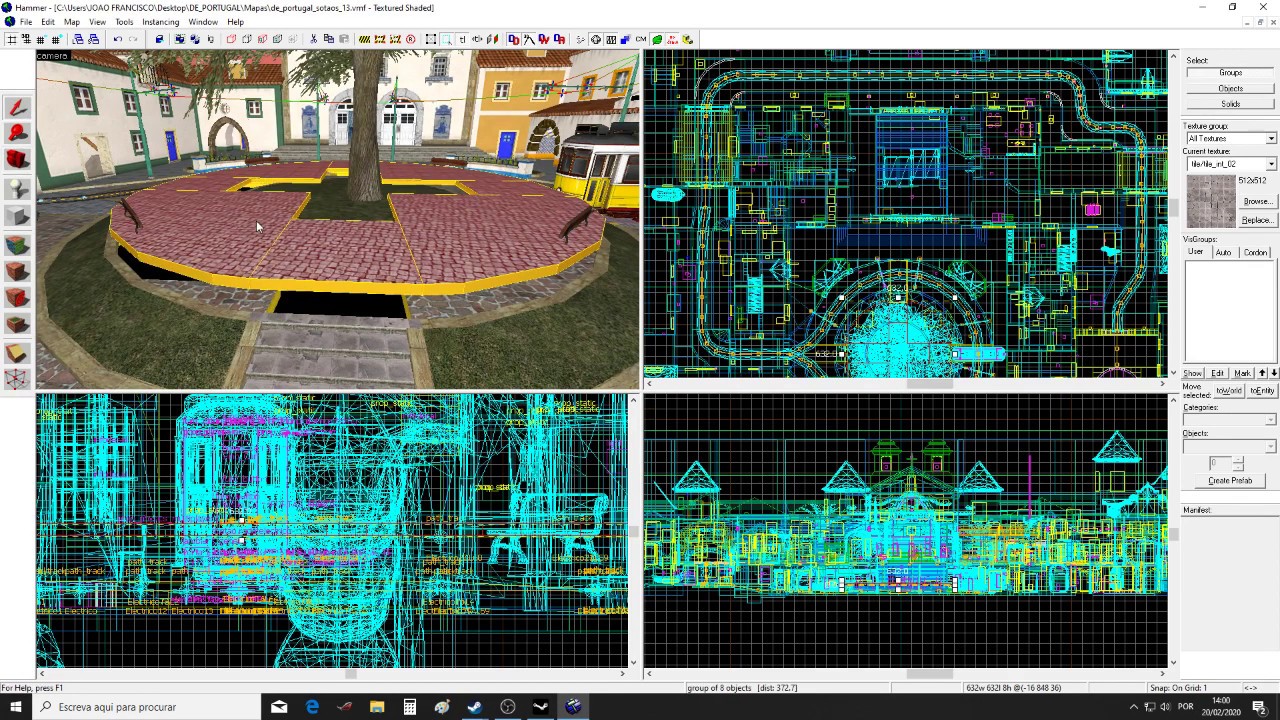Select the Magnify tool
This screenshot has width=1280, height=720.
(x=17, y=133)
